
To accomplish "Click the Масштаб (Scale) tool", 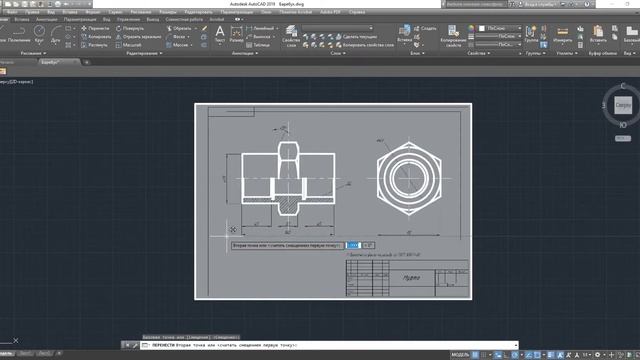I will 129,45.
